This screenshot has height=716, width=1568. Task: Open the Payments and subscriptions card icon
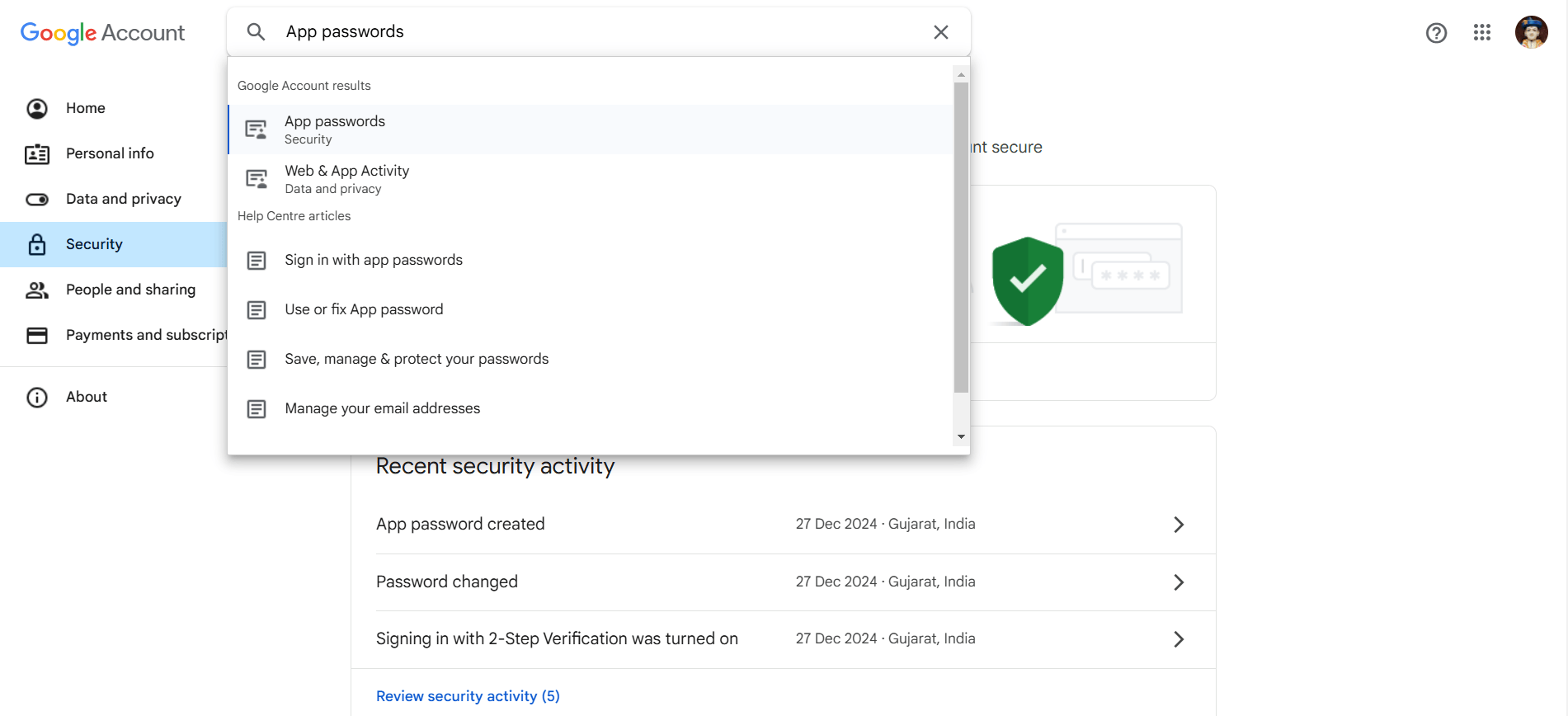click(x=37, y=335)
